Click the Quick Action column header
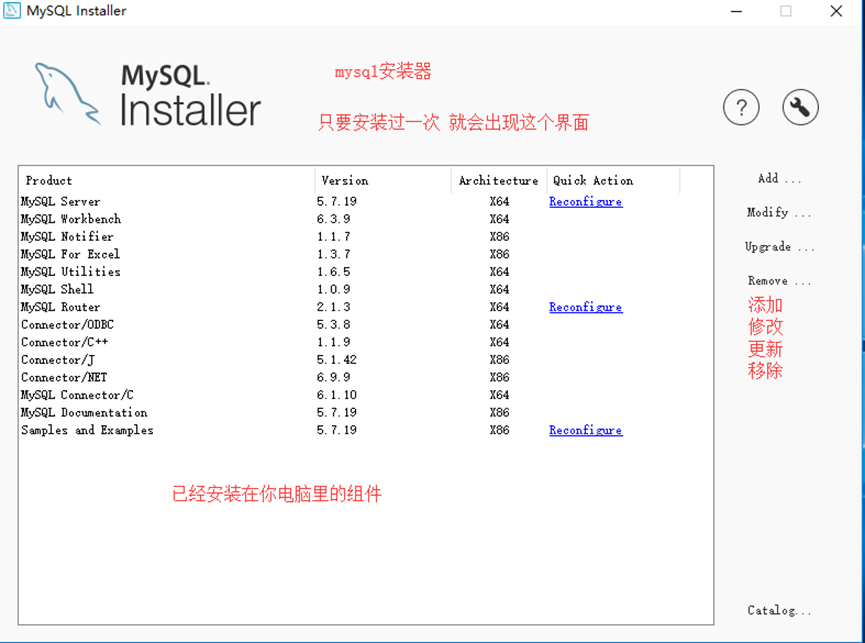This screenshot has height=643, width=865. pos(613,181)
